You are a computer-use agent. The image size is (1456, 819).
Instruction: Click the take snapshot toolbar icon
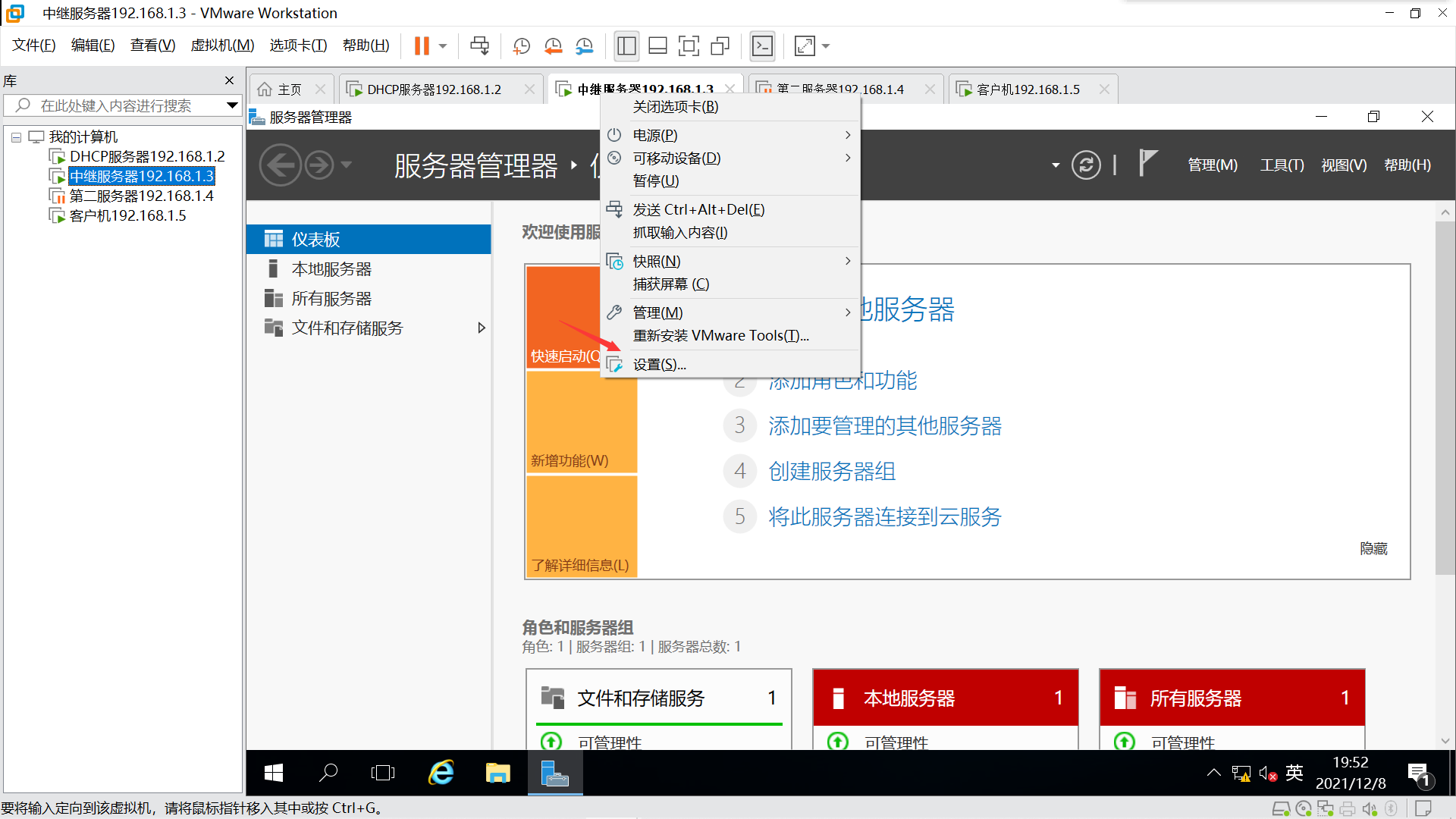point(522,46)
